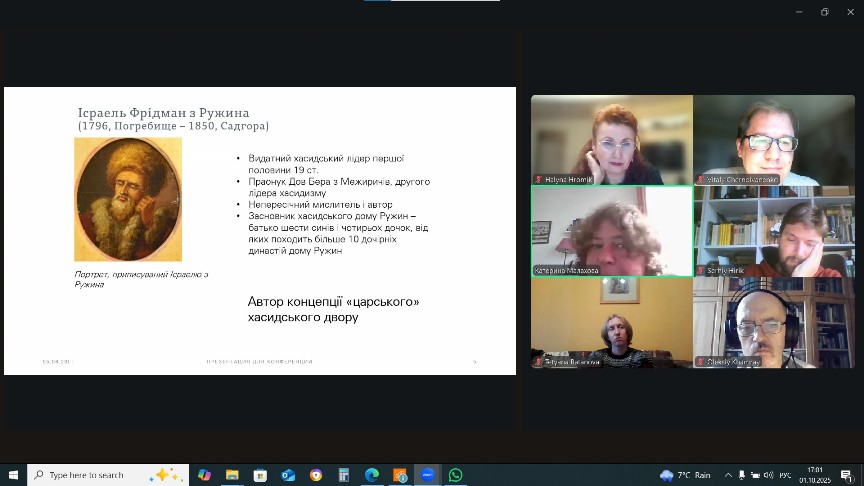Launch Copilot from the taskbar
864x486 pixels.
point(204,475)
